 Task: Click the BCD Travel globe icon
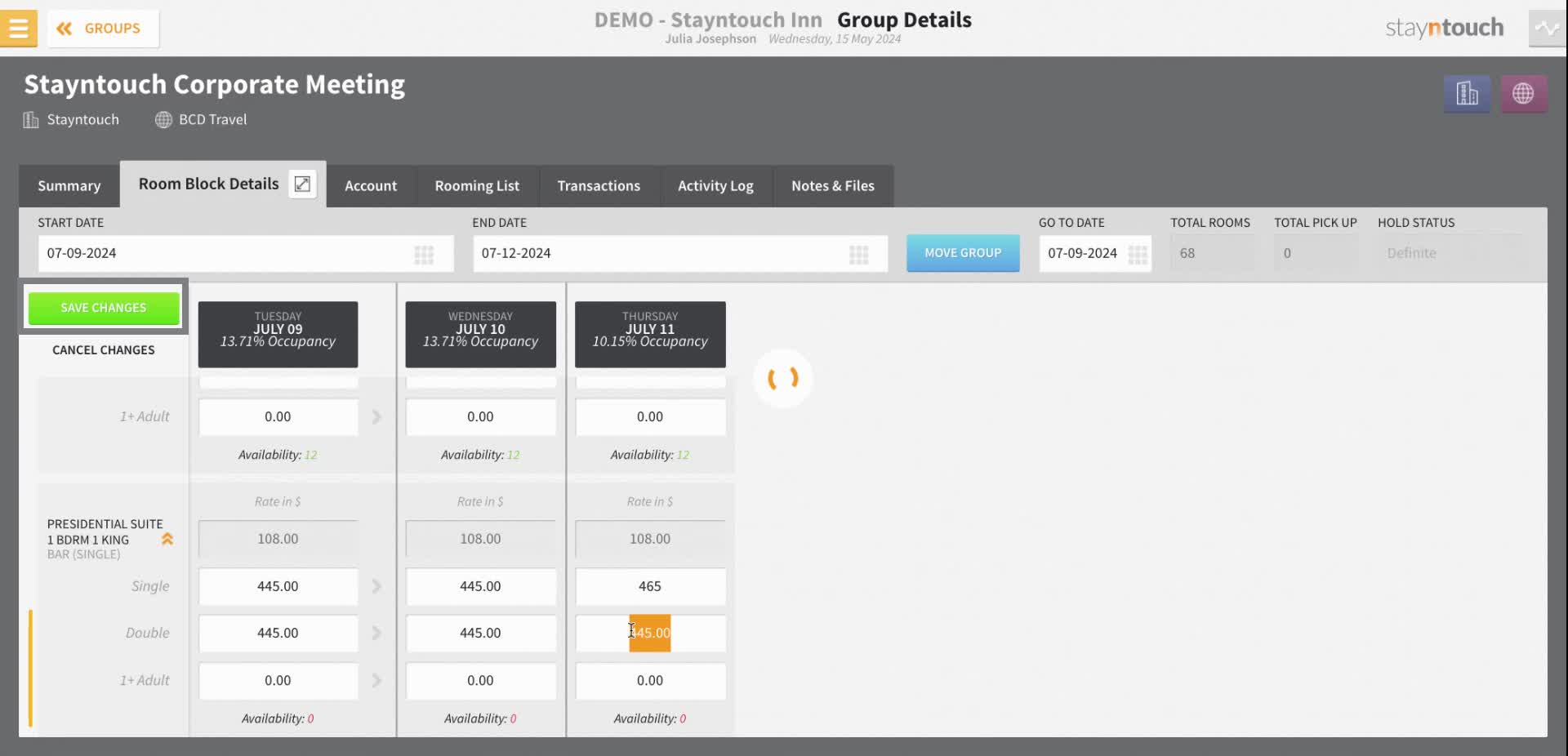163,120
